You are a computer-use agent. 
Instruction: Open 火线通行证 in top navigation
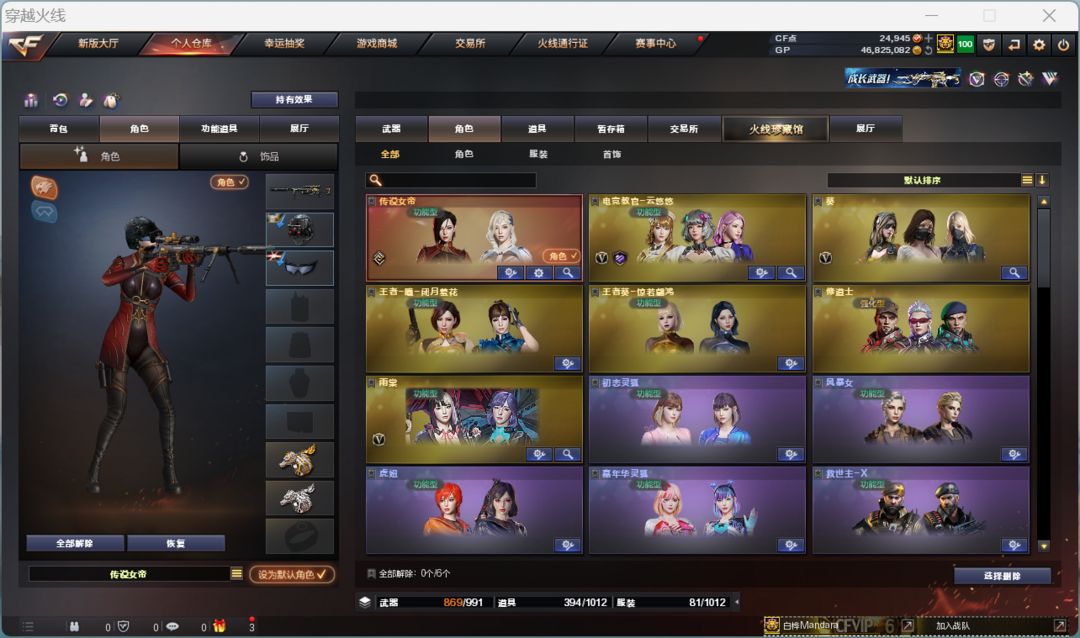pyautogui.click(x=563, y=43)
